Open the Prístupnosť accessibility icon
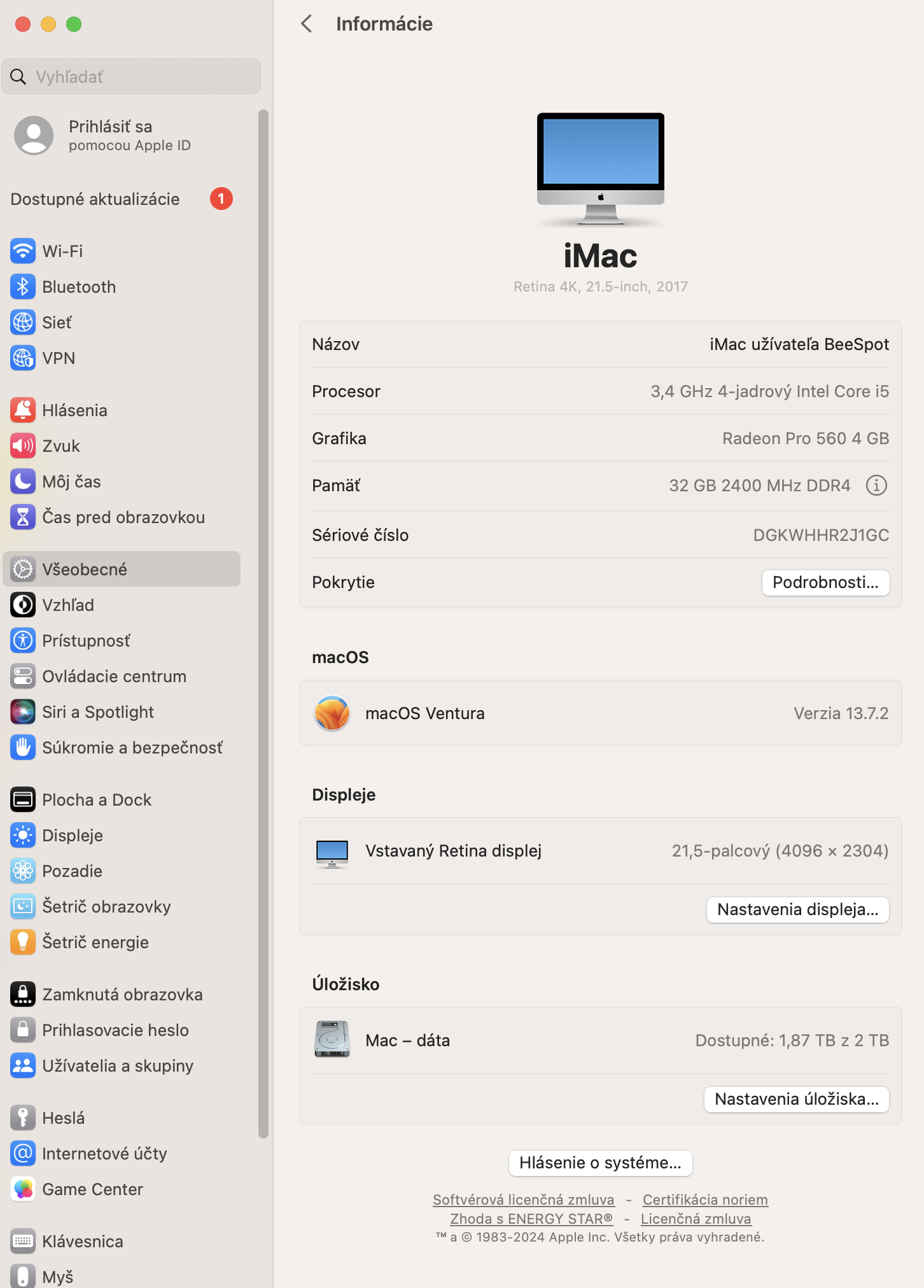This screenshot has width=924, height=1288. pos(23,640)
